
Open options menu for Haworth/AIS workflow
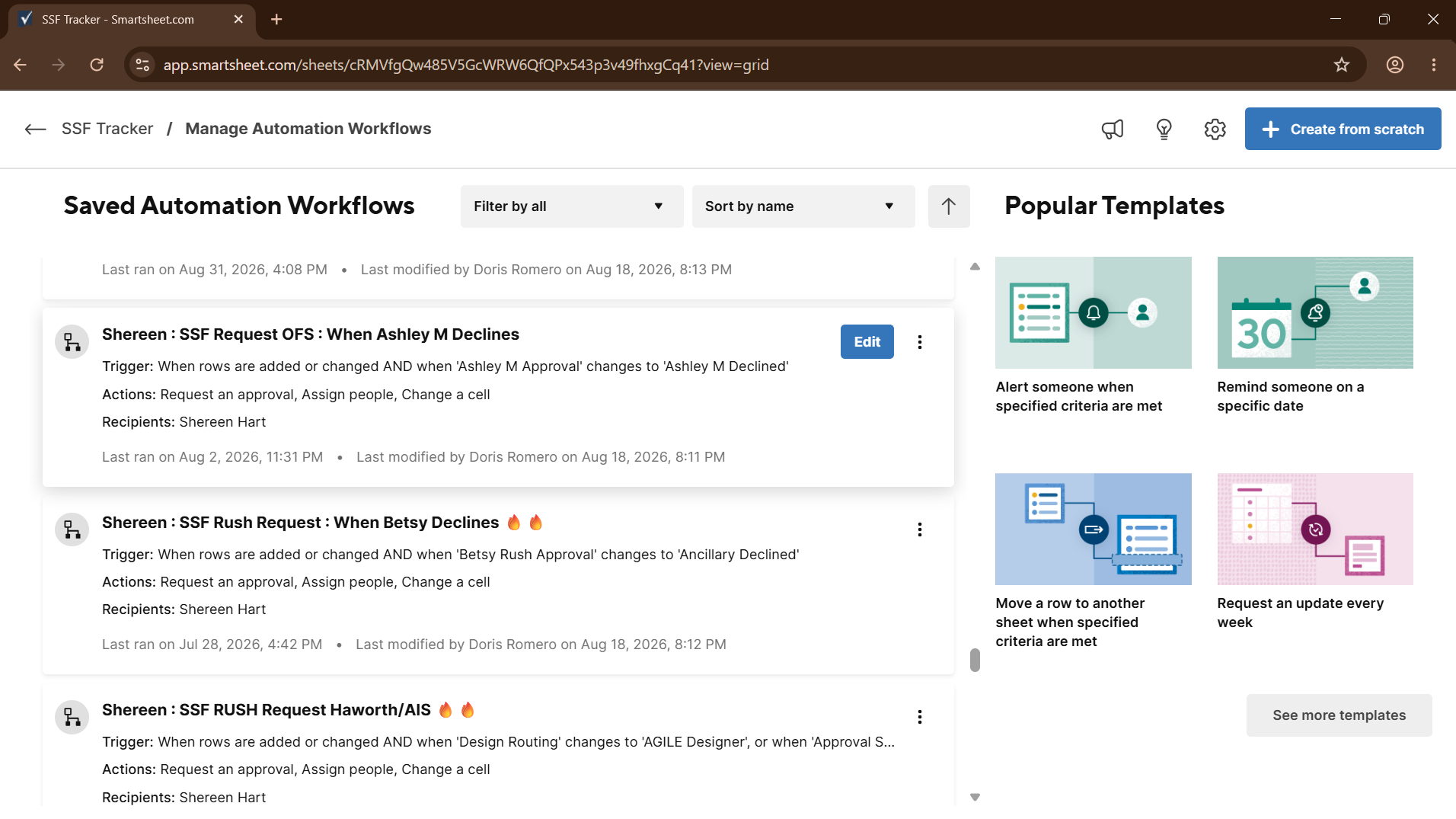coord(920,717)
